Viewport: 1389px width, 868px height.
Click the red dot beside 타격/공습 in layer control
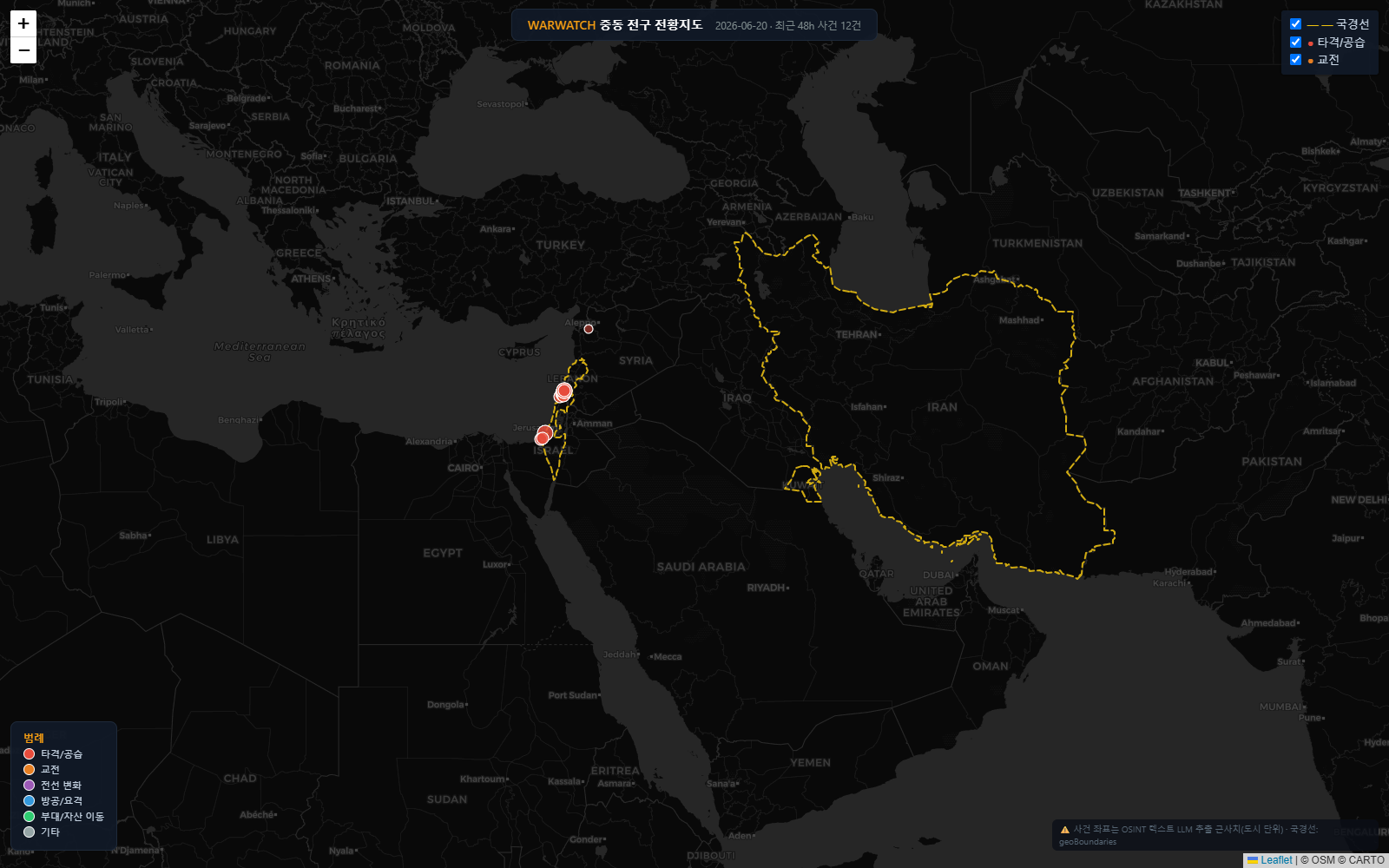click(x=1311, y=43)
